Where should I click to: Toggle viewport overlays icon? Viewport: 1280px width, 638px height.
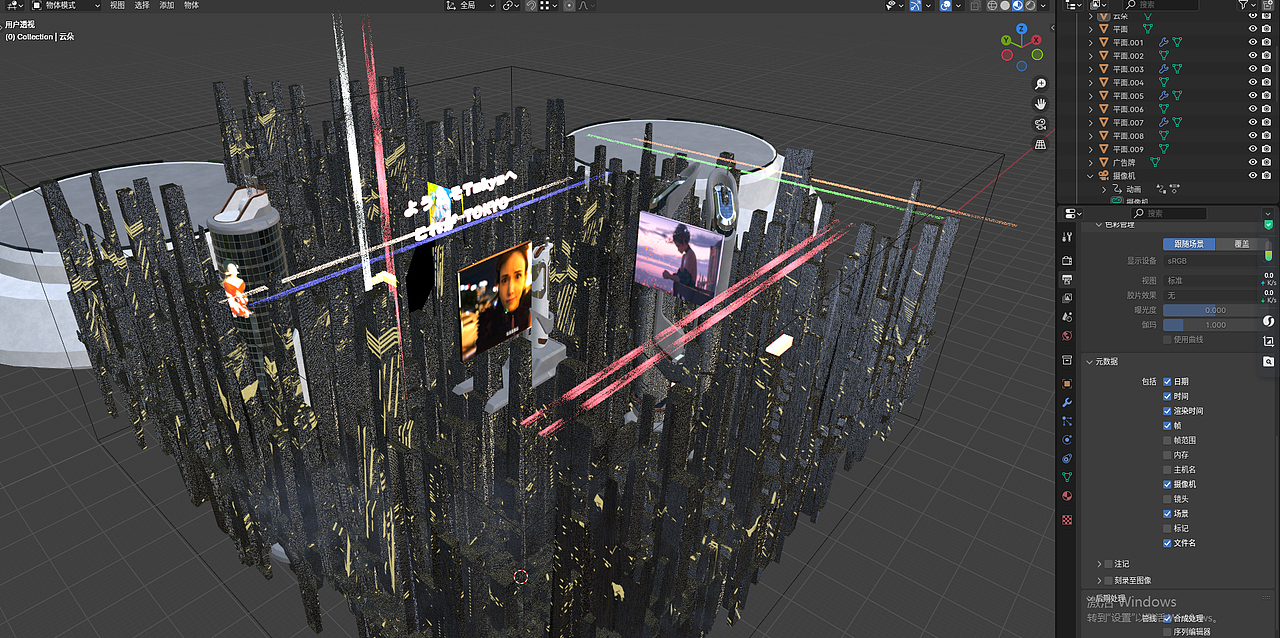pyautogui.click(x=946, y=5)
